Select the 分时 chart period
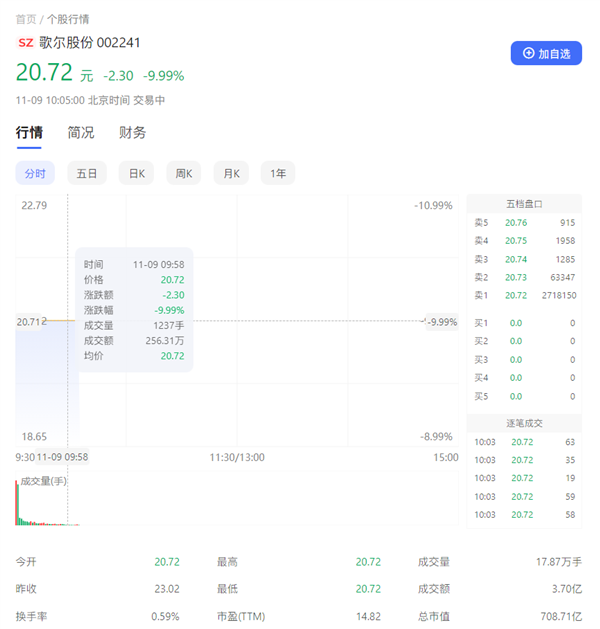This screenshot has height=629, width=600. [35, 173]
